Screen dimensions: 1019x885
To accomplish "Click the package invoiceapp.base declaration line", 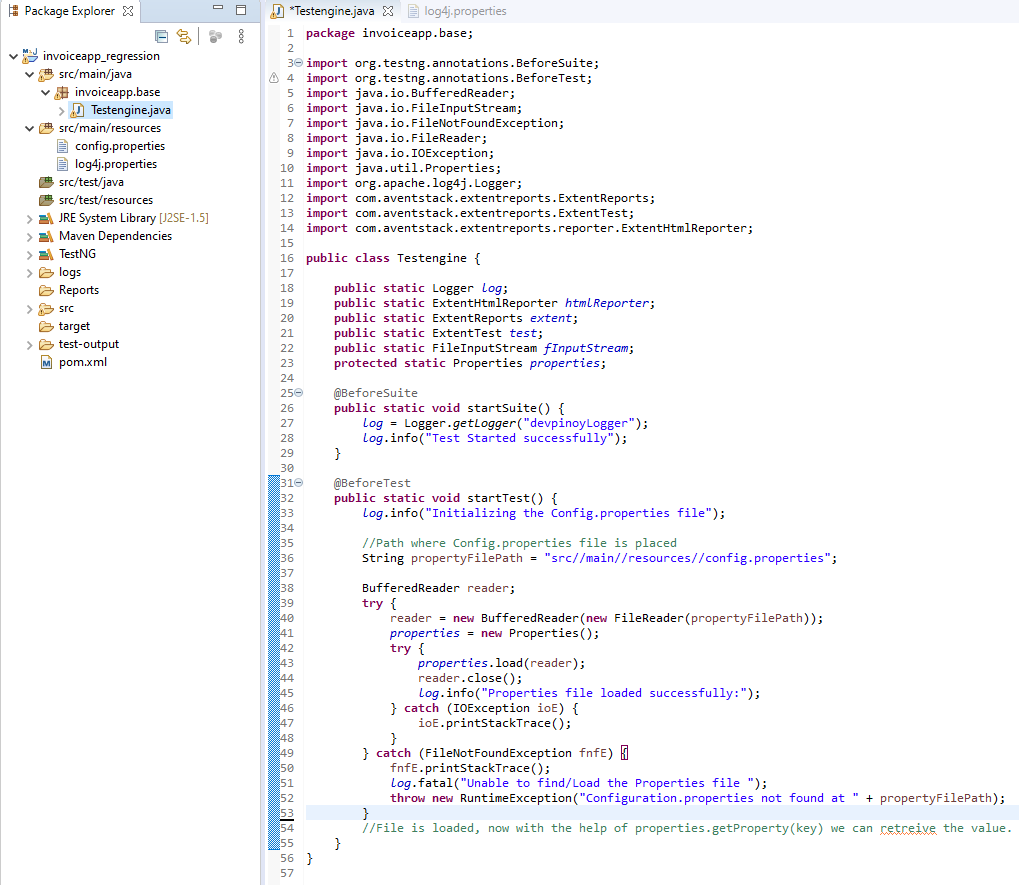I will [389, 33].
